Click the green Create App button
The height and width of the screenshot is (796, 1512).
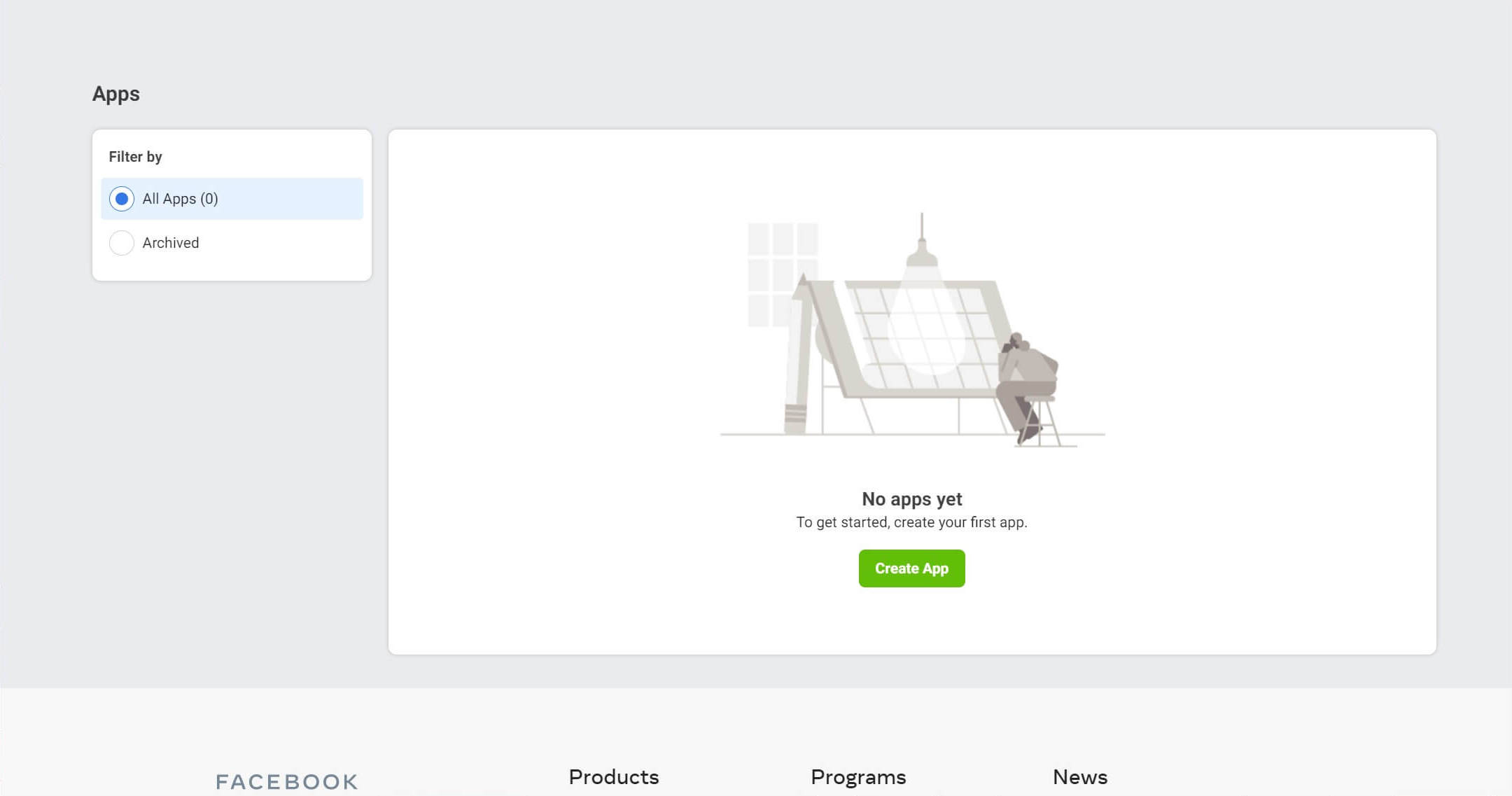[x=911, y=568]
